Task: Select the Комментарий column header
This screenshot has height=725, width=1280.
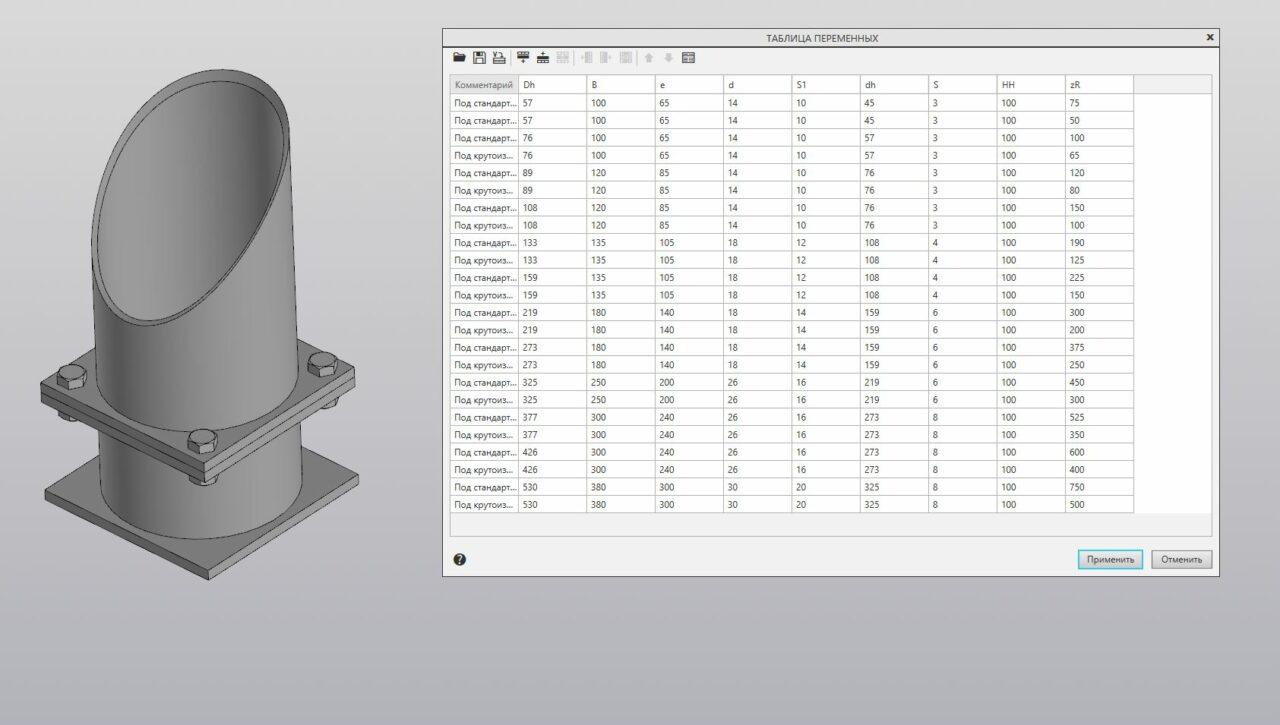Action: (x=484, y=85)
